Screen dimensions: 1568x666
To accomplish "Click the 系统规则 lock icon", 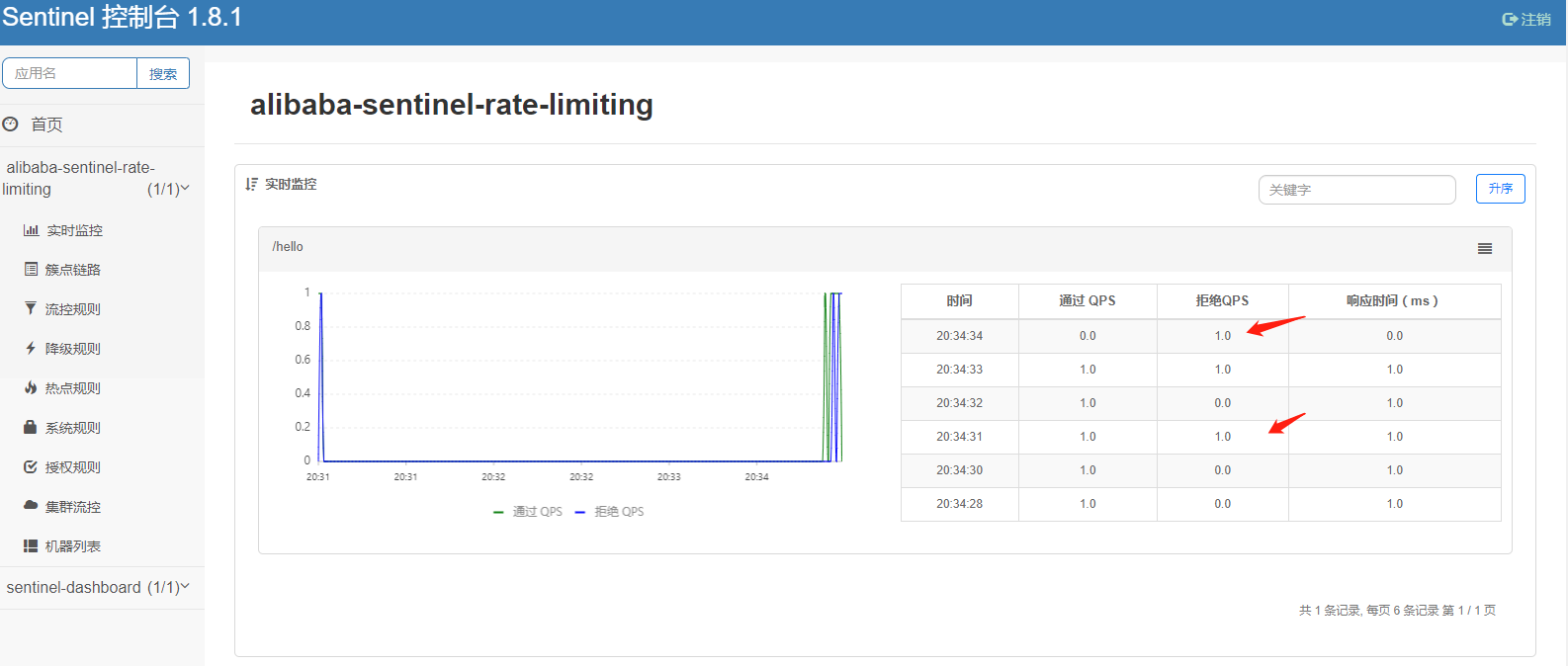I will pyautogui.click(x=31, y=427).
